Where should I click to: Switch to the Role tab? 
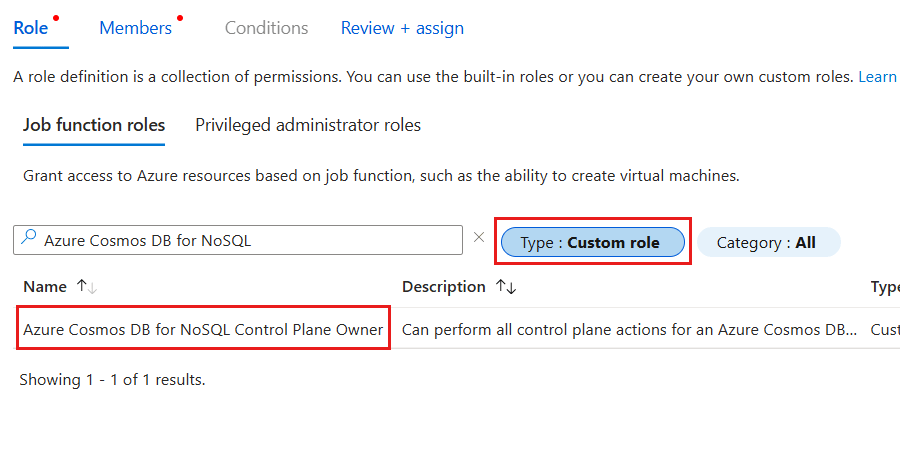pyautogui.click(x=31, y=28)
